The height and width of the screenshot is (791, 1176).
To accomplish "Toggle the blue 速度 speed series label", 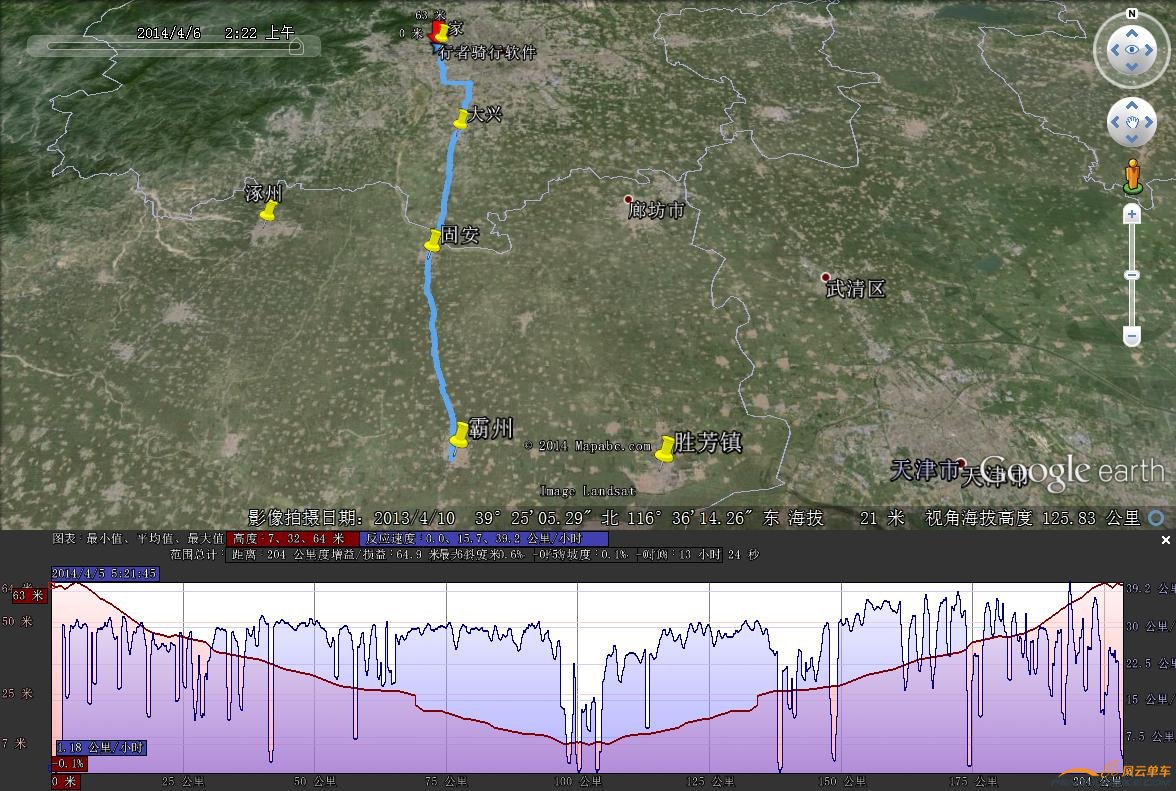I will (x=483, y=539).
